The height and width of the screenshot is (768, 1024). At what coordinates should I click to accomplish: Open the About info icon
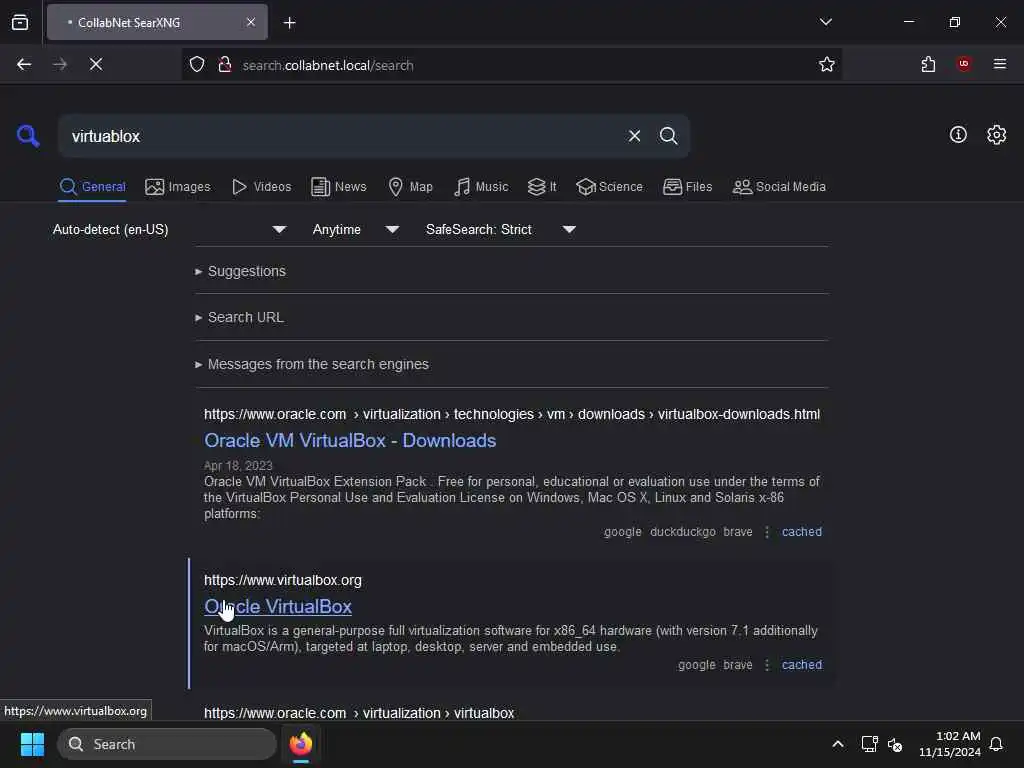coord(958,135)
